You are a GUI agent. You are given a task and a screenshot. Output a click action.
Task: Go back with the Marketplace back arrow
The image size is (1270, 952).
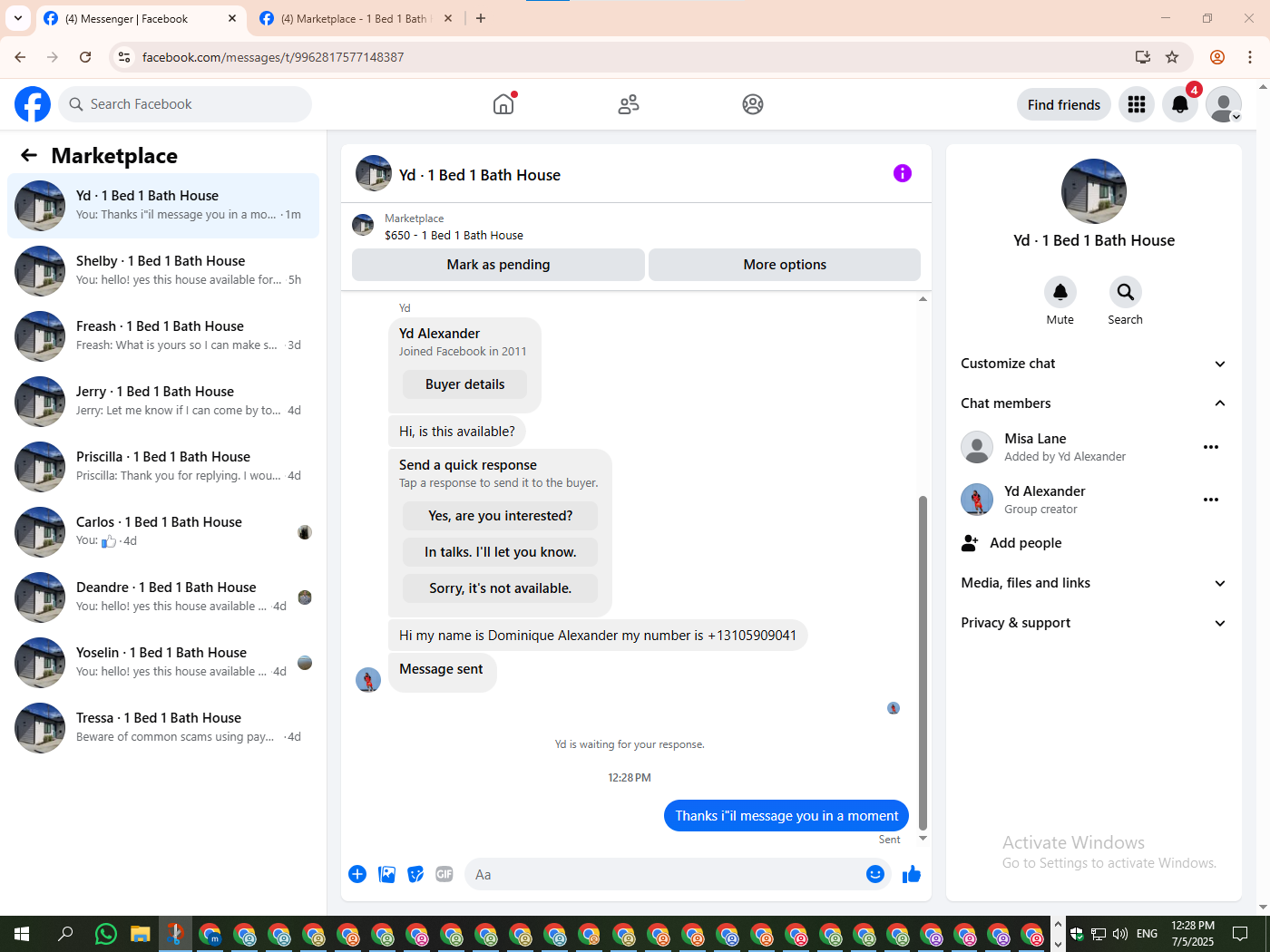point(29,155)
